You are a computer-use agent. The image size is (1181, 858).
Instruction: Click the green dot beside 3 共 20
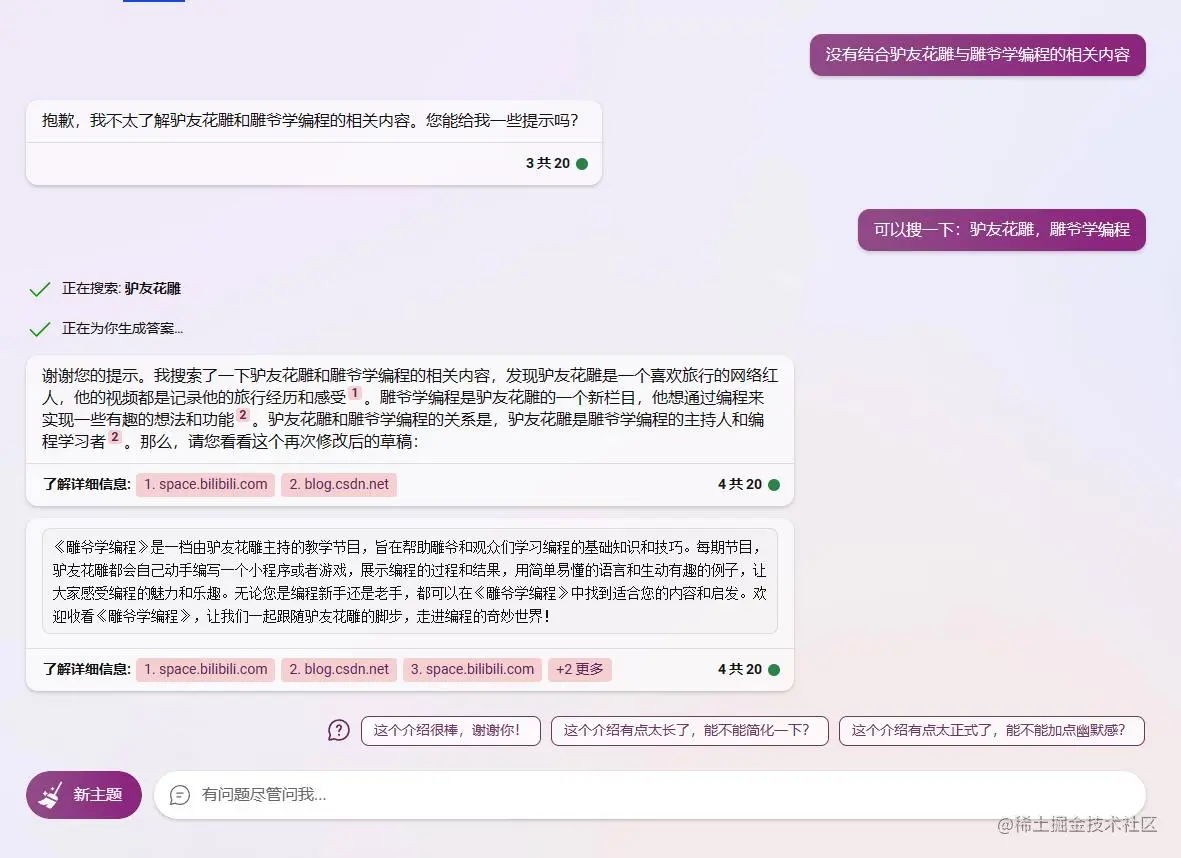click(582, 163)
